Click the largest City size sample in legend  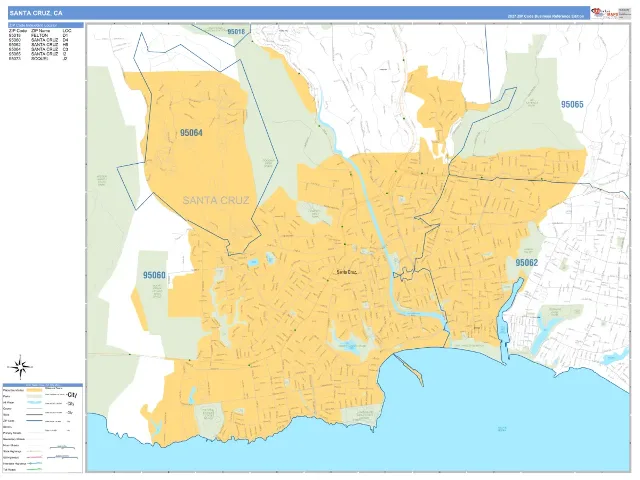click(x=72, y=395)
